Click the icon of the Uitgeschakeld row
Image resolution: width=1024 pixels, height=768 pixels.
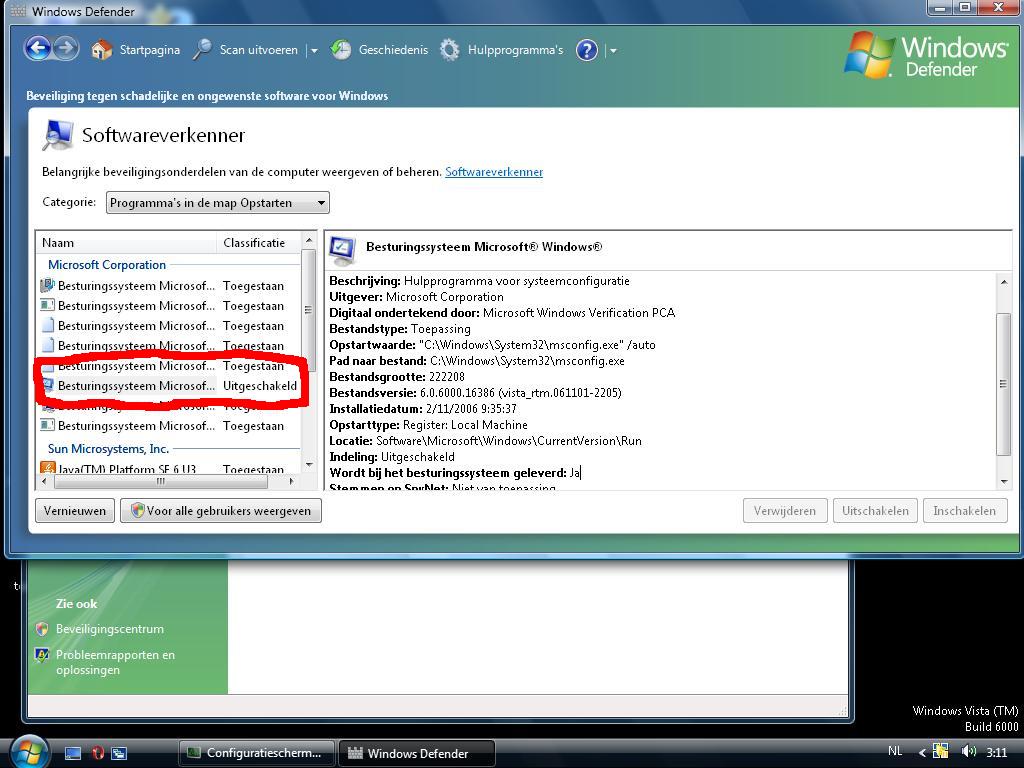[48, 385]
